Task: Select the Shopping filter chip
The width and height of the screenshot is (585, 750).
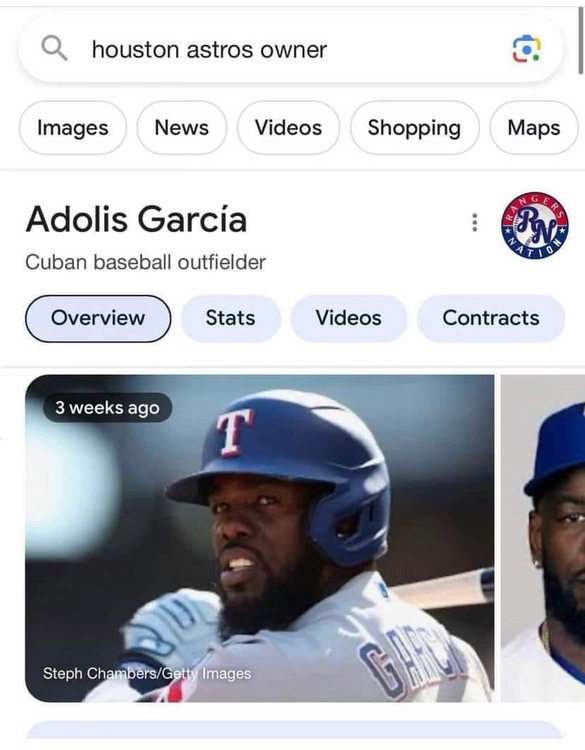Action: 414,128
